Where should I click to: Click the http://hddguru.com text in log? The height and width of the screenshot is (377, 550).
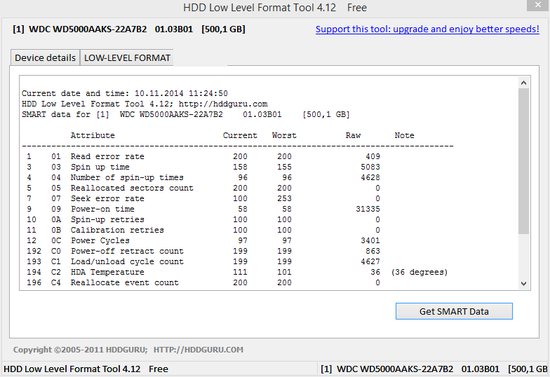tap(223, 104)
